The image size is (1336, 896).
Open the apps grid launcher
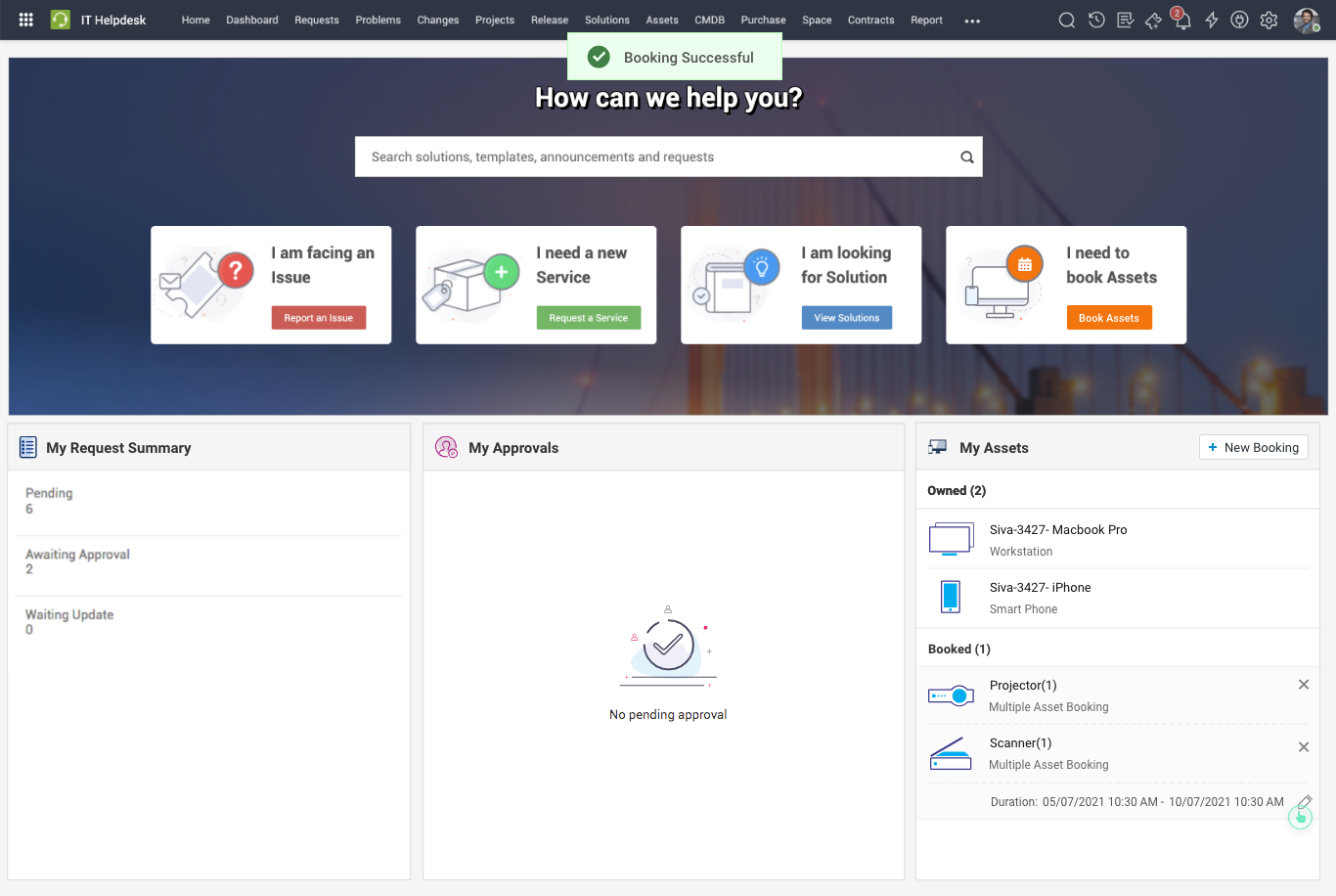pos(25,20)
